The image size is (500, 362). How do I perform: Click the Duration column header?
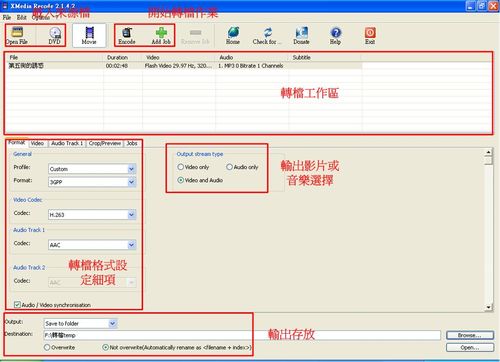(123, 57)
